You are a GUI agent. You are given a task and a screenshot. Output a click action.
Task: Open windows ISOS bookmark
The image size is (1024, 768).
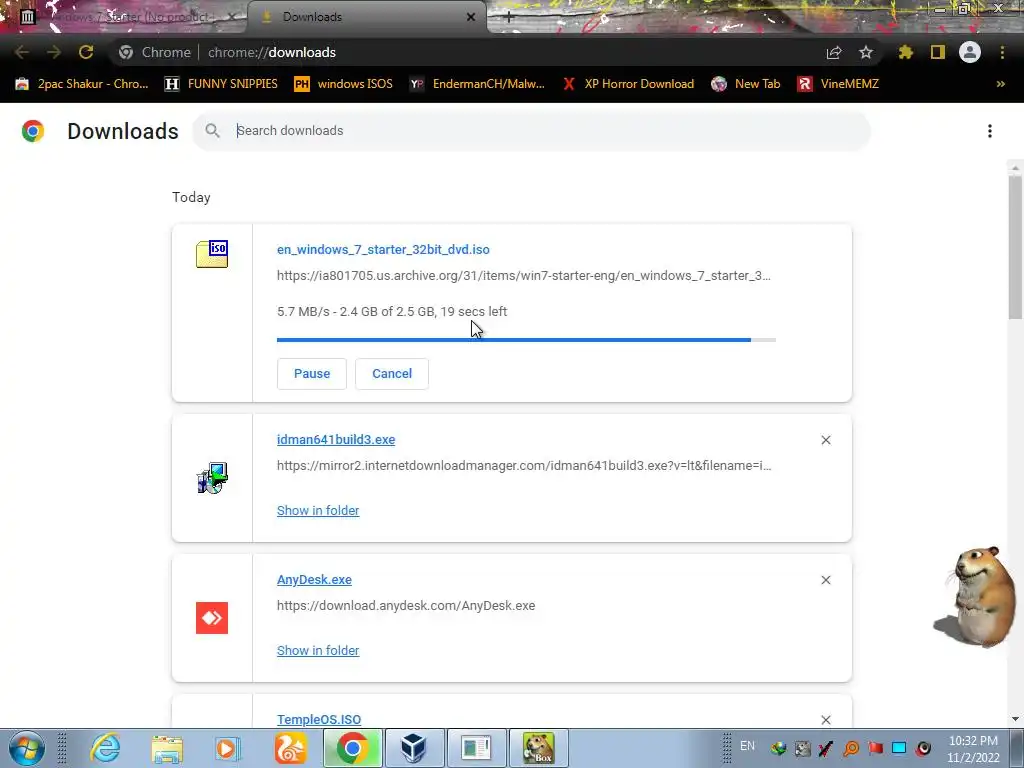click(x=344, y=84)
